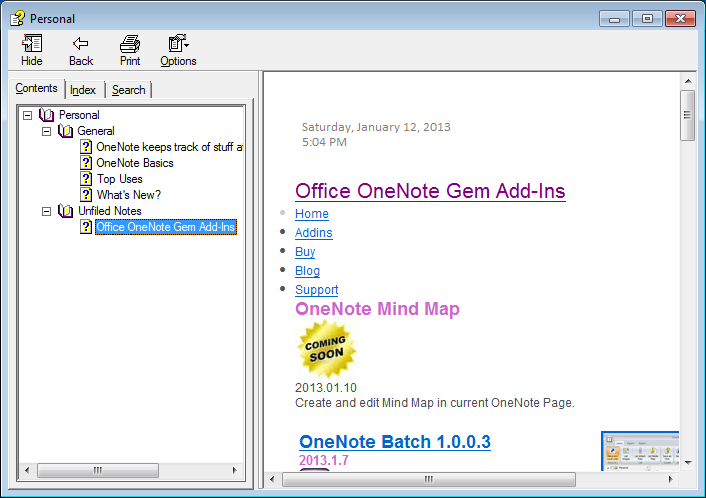Open 'OneNote keeps track of stuff' topic
This screenshot has height=498, width=706.
pos(169,147)
